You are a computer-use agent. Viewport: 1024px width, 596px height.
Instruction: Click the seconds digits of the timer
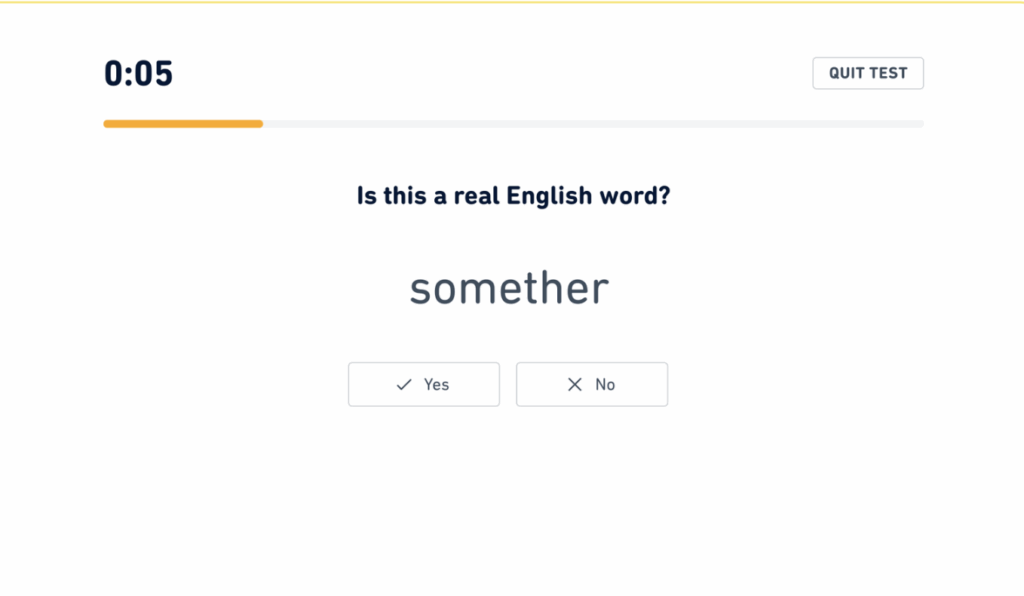[155, 74]
